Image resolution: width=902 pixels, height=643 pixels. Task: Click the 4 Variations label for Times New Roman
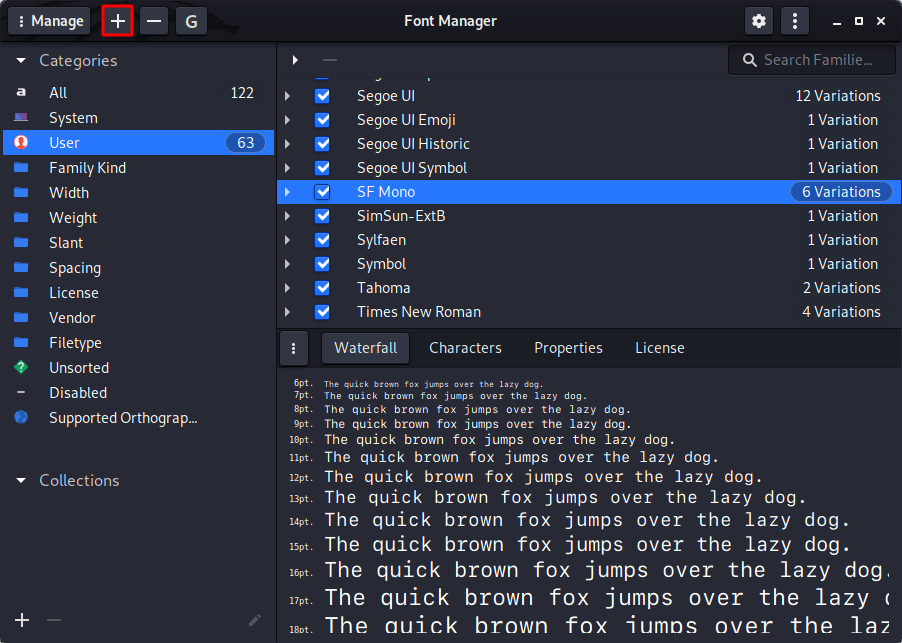841,312
